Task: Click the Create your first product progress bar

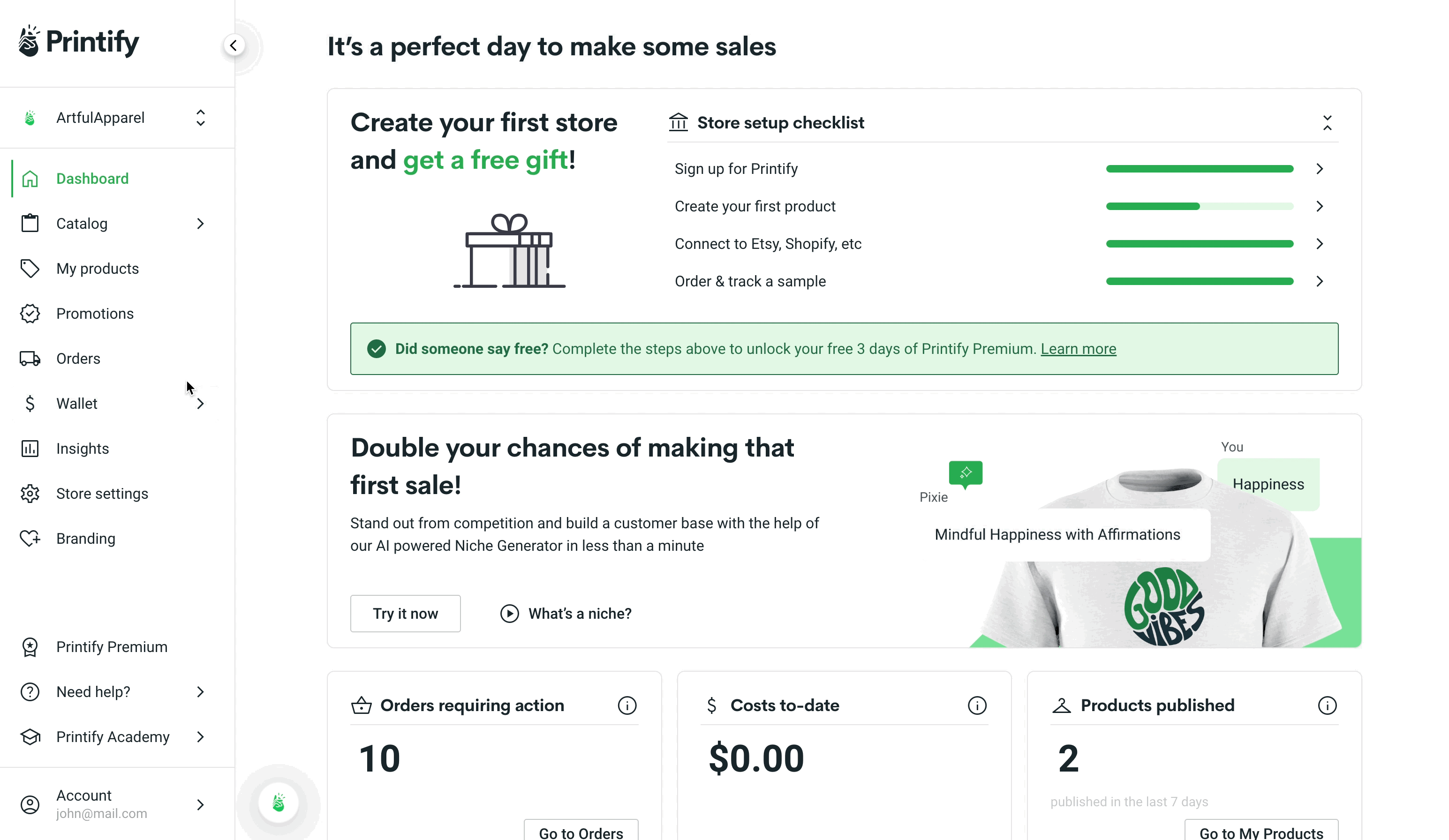Action: 1199,206
